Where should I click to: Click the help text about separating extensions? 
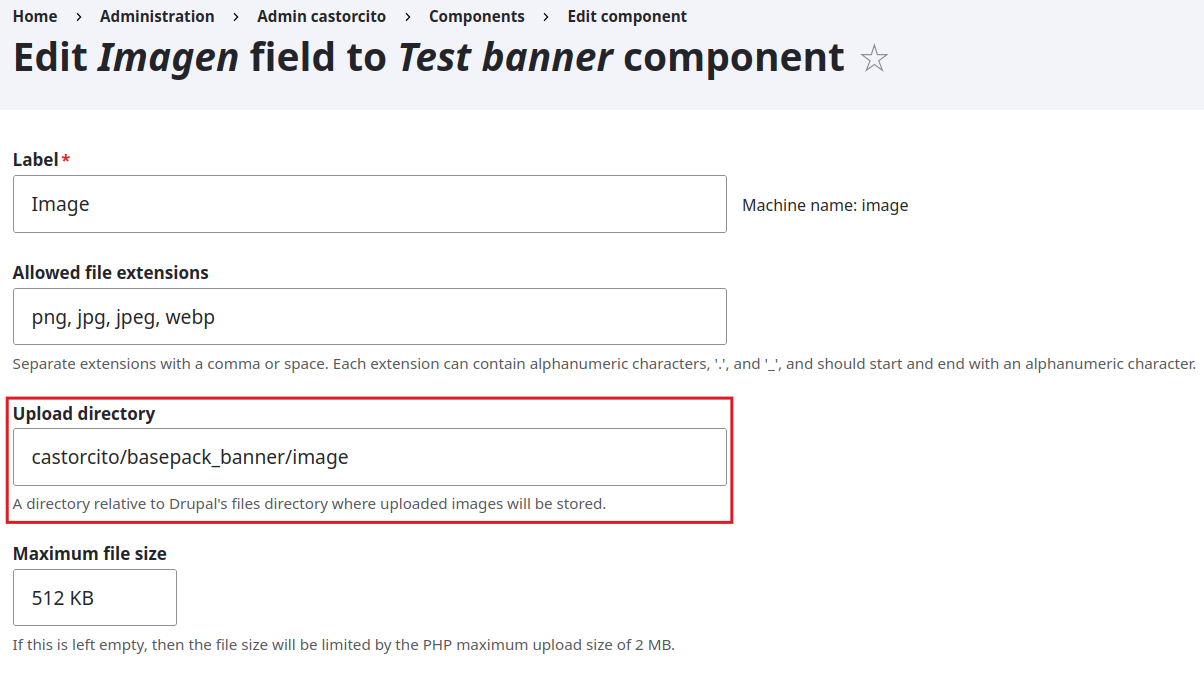(x=604, y=364)
